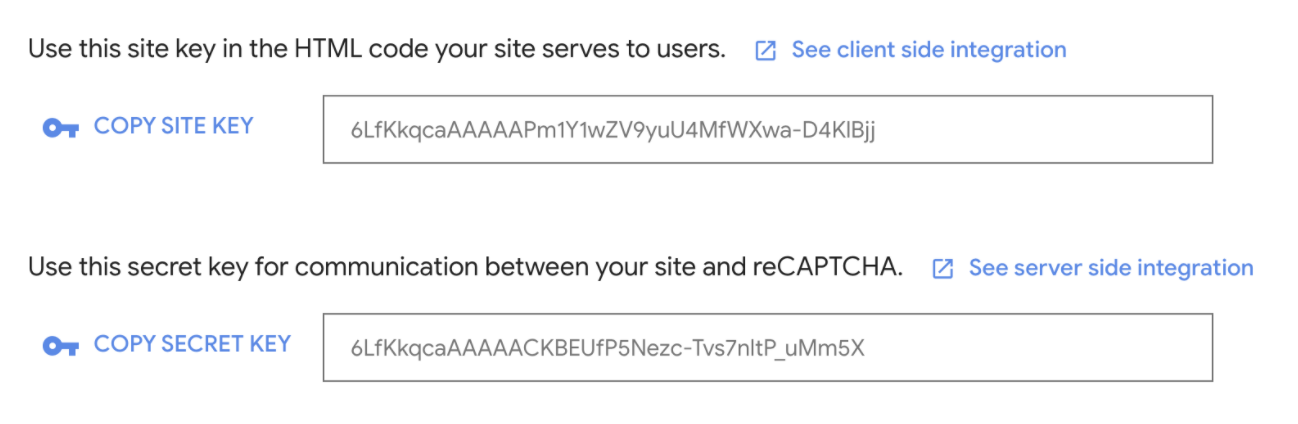This screenshot has width=1298, height=424.
Task: Open the See client side integration link
Action: click(x=928, y=49)
